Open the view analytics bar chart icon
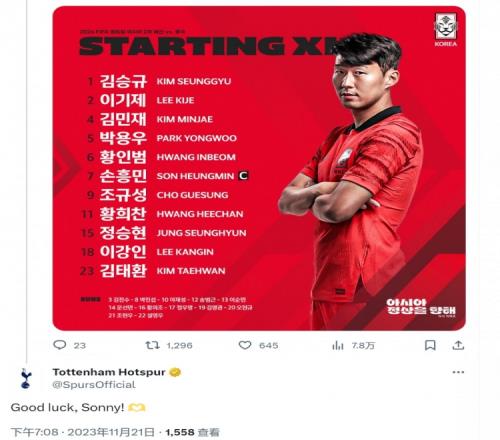This screenshot has height=440, width=500. 337,345
